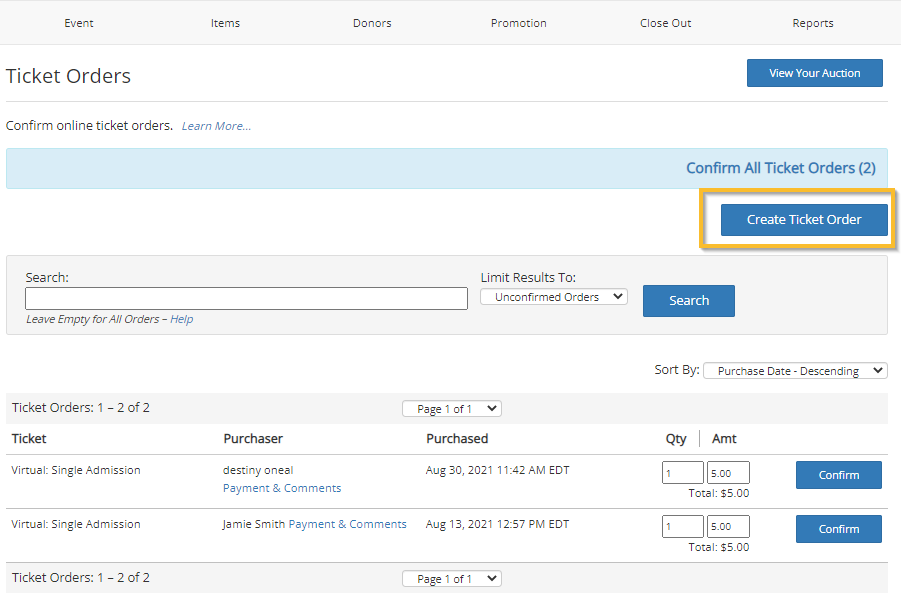Open the Unconfirmed Orders filter dropdown
This screenshot has width=901, height=608.
click(x=553, y=296)
